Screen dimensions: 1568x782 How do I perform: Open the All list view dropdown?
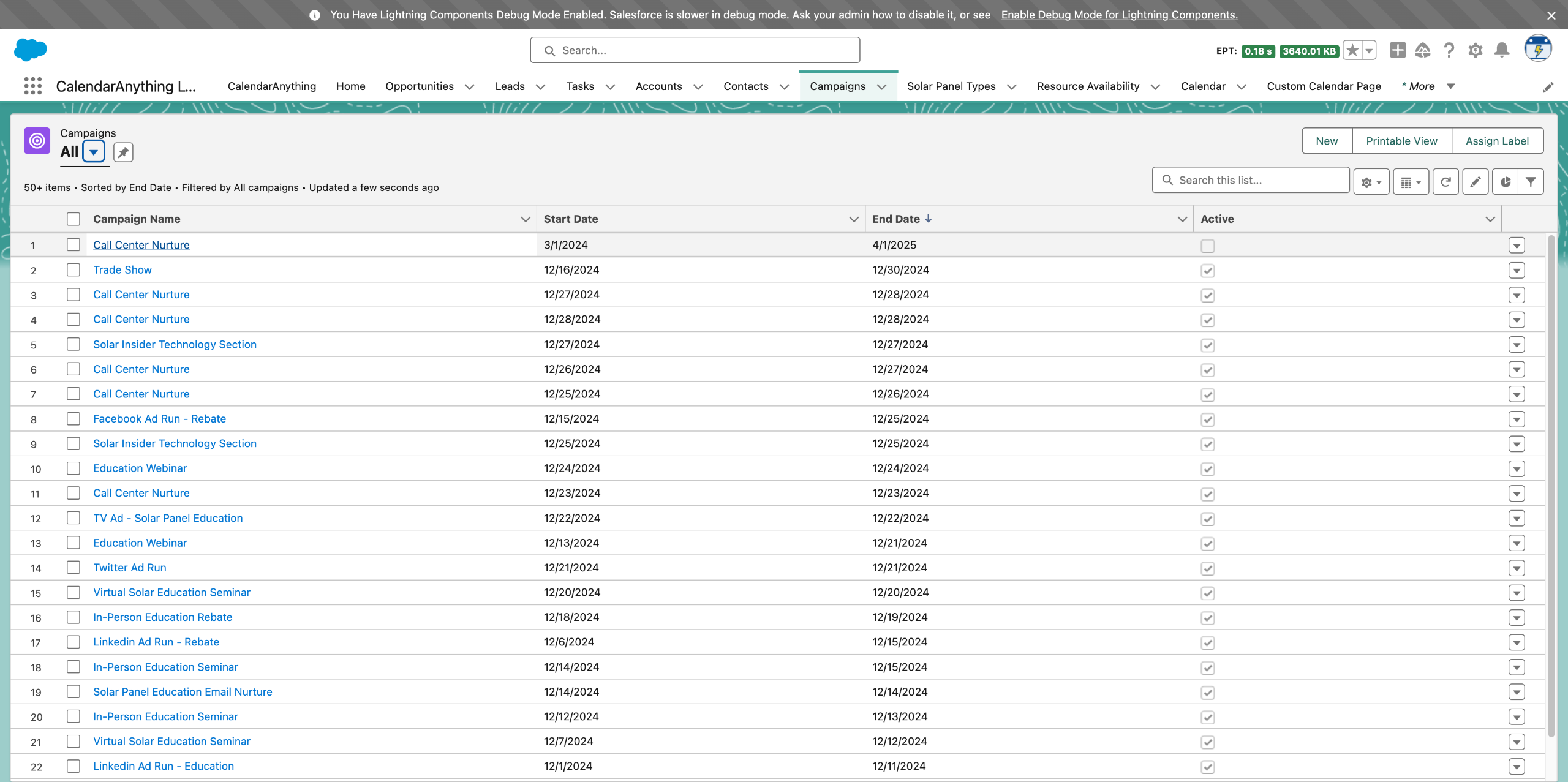pyautogui.click(x=94, y=152)
